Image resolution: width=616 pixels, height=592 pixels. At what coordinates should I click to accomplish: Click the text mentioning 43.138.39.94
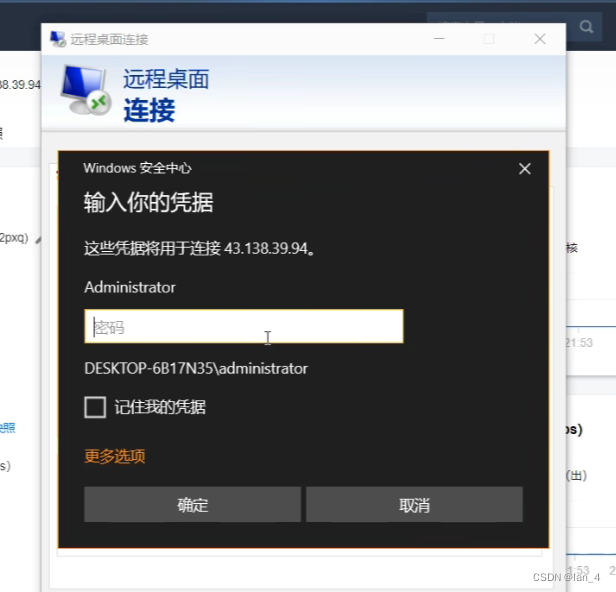click(200, 248)
